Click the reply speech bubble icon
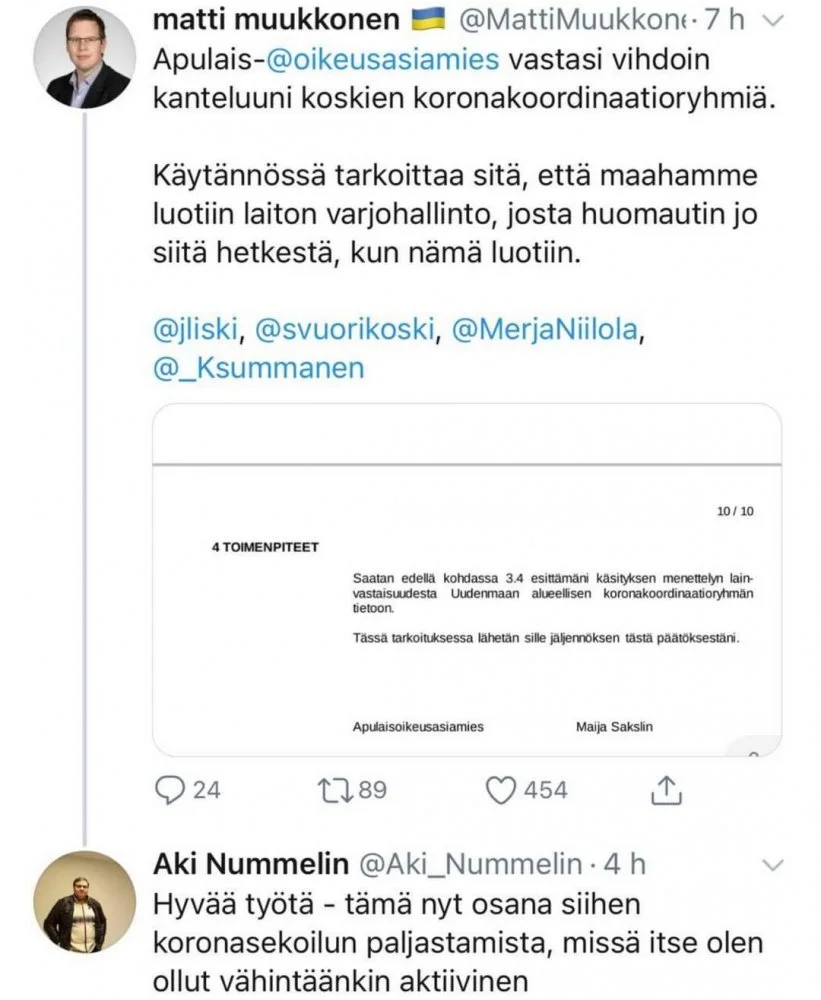This screenshot has width=821, height=1000. pyautogui.click(x=172, y=790)
